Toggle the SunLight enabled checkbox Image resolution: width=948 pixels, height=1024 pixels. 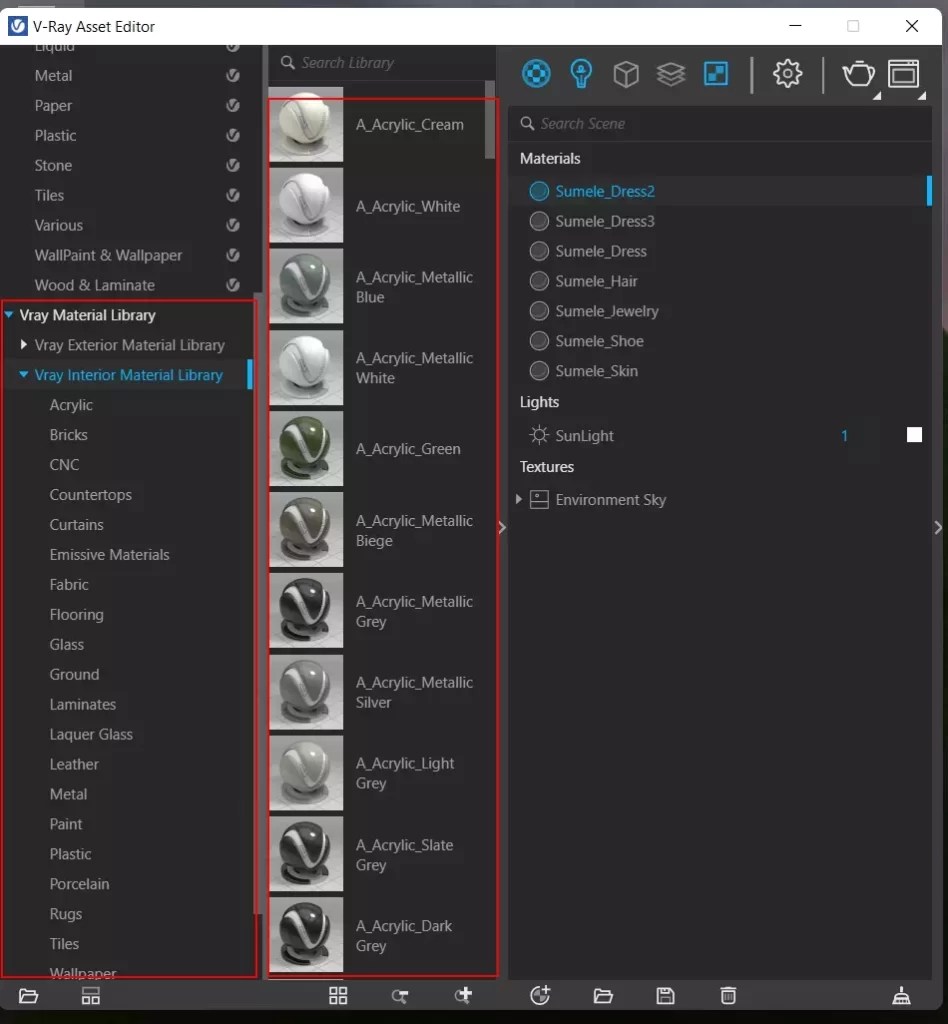pos(913,435)
